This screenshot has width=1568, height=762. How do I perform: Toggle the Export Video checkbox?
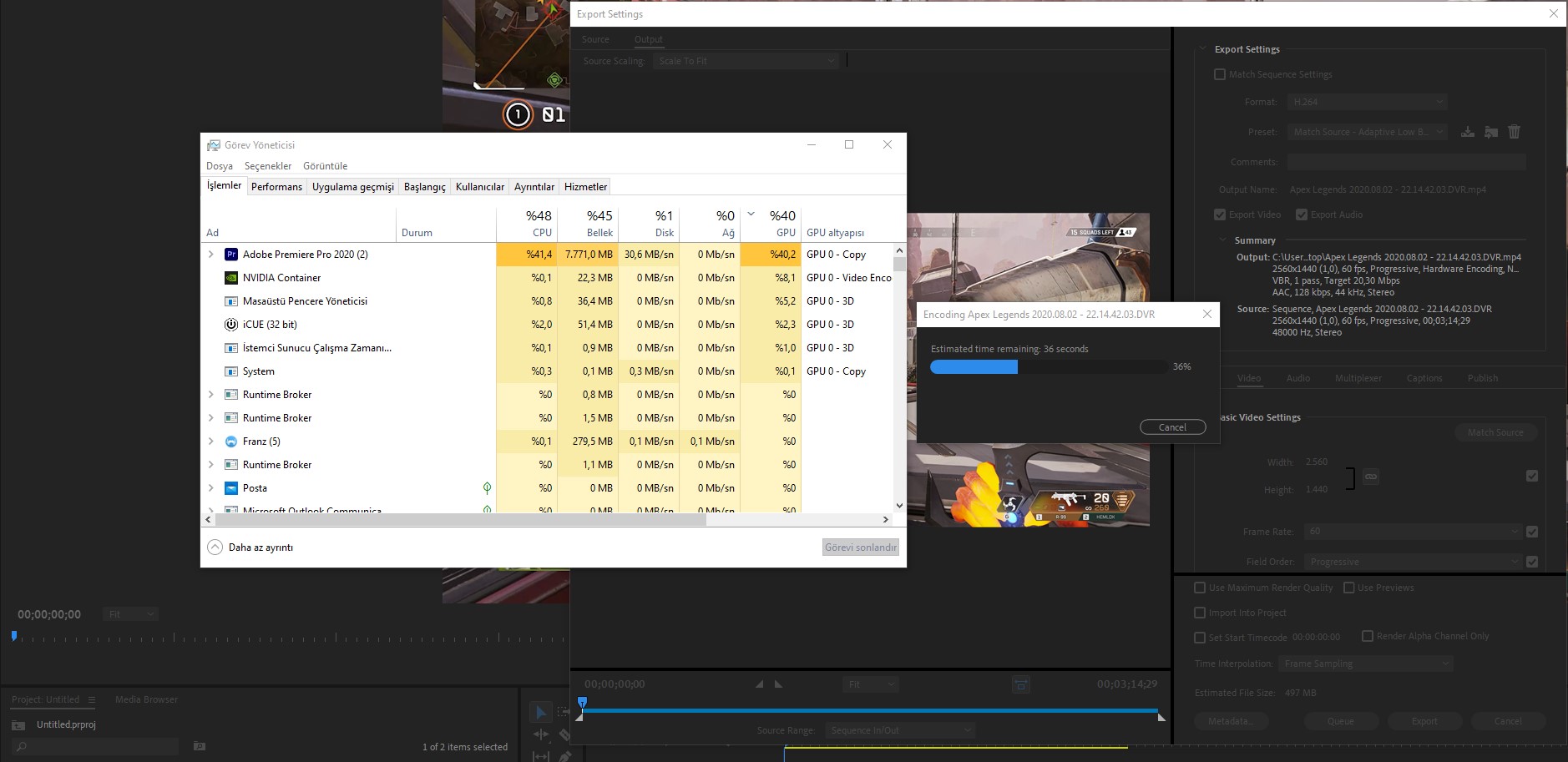(x=1220, y=214)
